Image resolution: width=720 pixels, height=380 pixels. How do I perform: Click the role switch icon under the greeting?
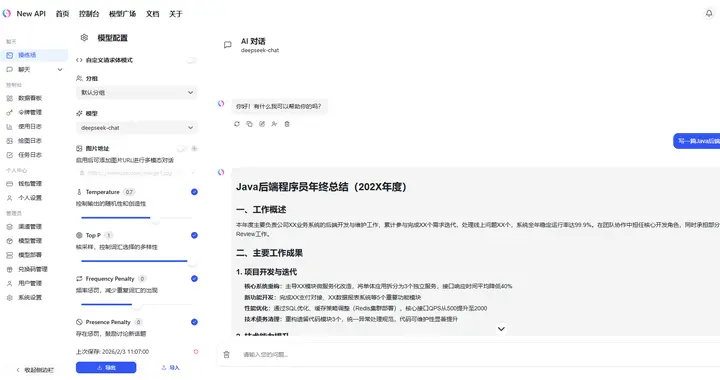point(274,124)
